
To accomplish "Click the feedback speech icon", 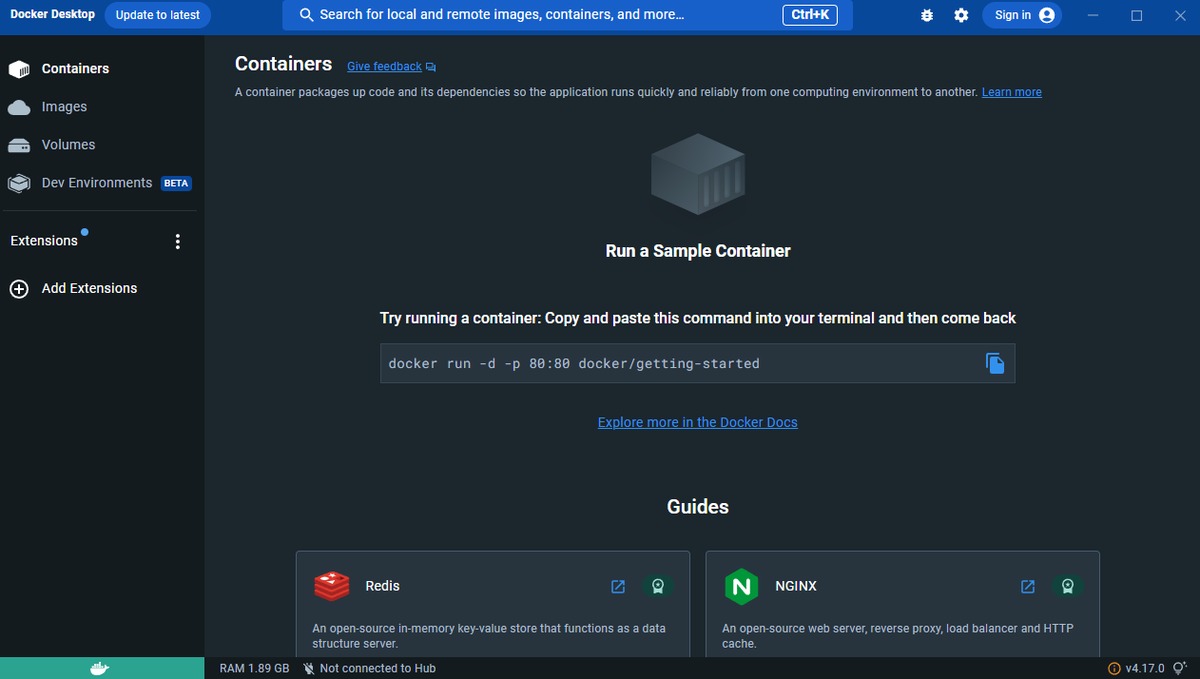I will (x=431, y=67).
